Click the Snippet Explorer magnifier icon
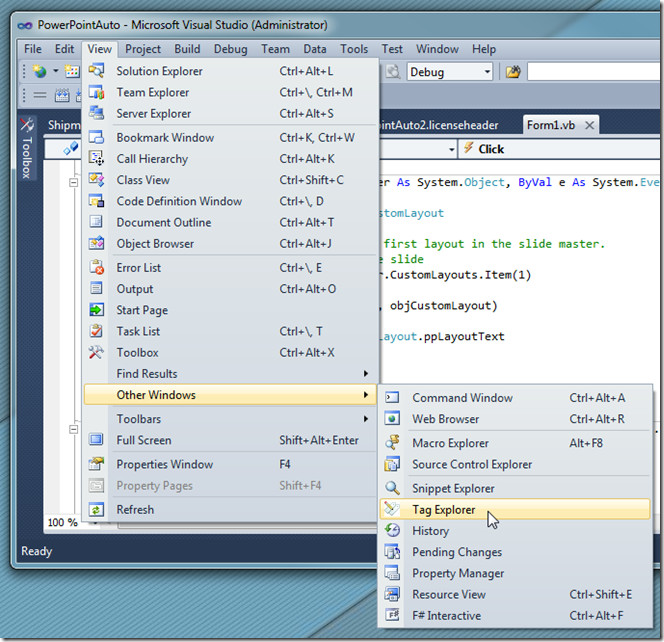The width and height of the screenshot is (664, 642). 392,488
